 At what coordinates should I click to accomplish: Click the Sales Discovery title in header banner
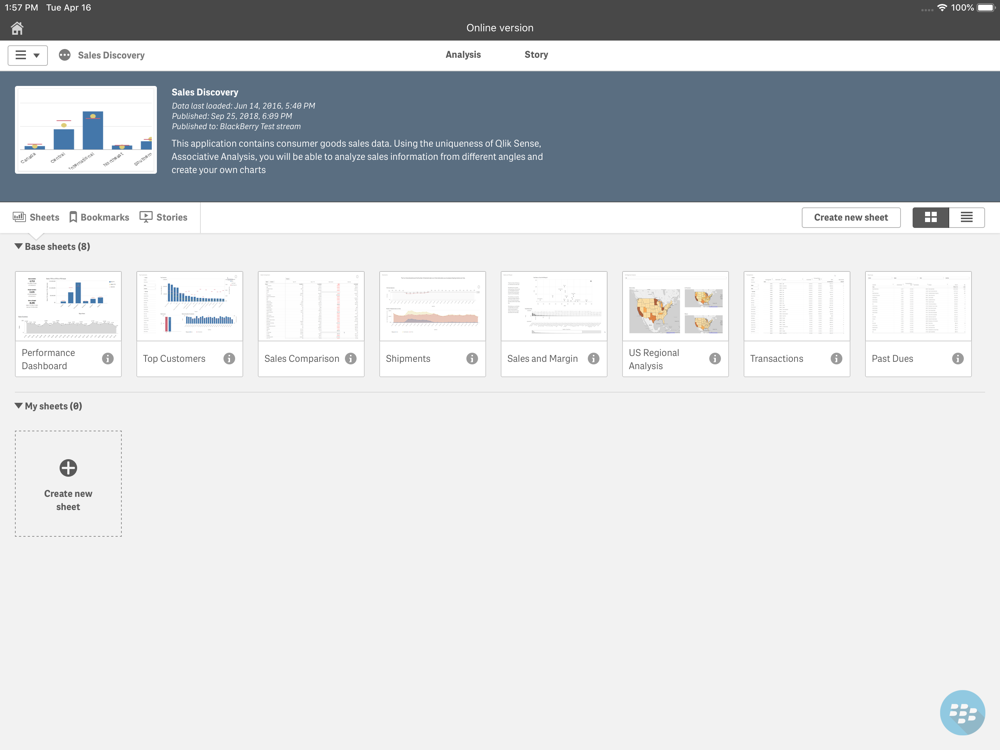(x=205, y=92)
